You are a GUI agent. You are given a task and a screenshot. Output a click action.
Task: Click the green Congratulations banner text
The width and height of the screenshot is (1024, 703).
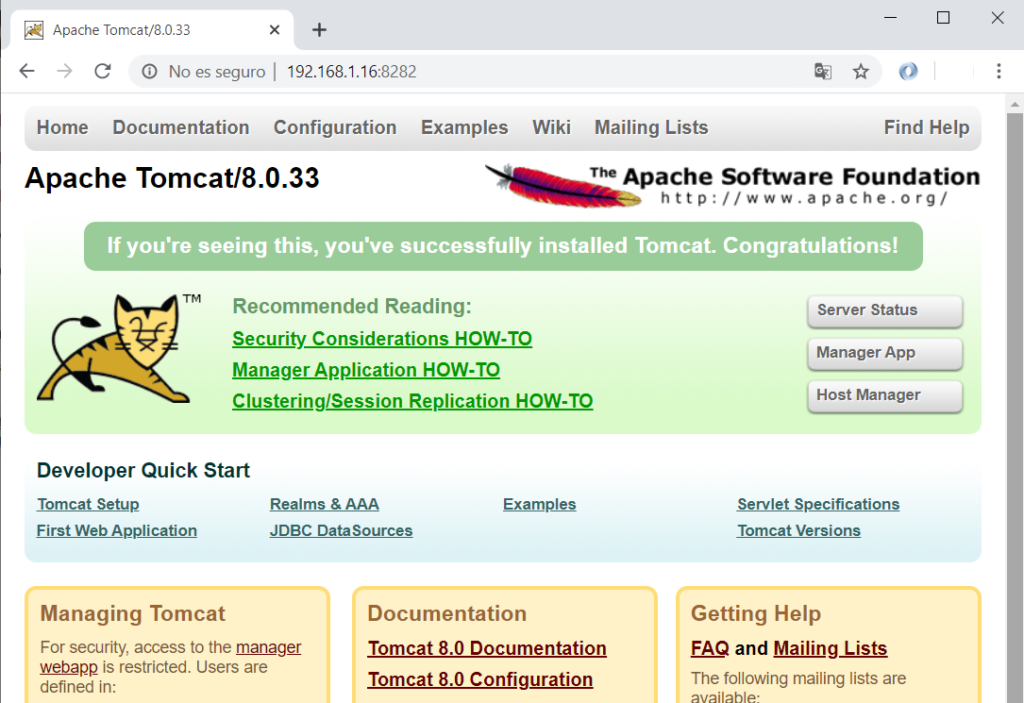point(503,246)
